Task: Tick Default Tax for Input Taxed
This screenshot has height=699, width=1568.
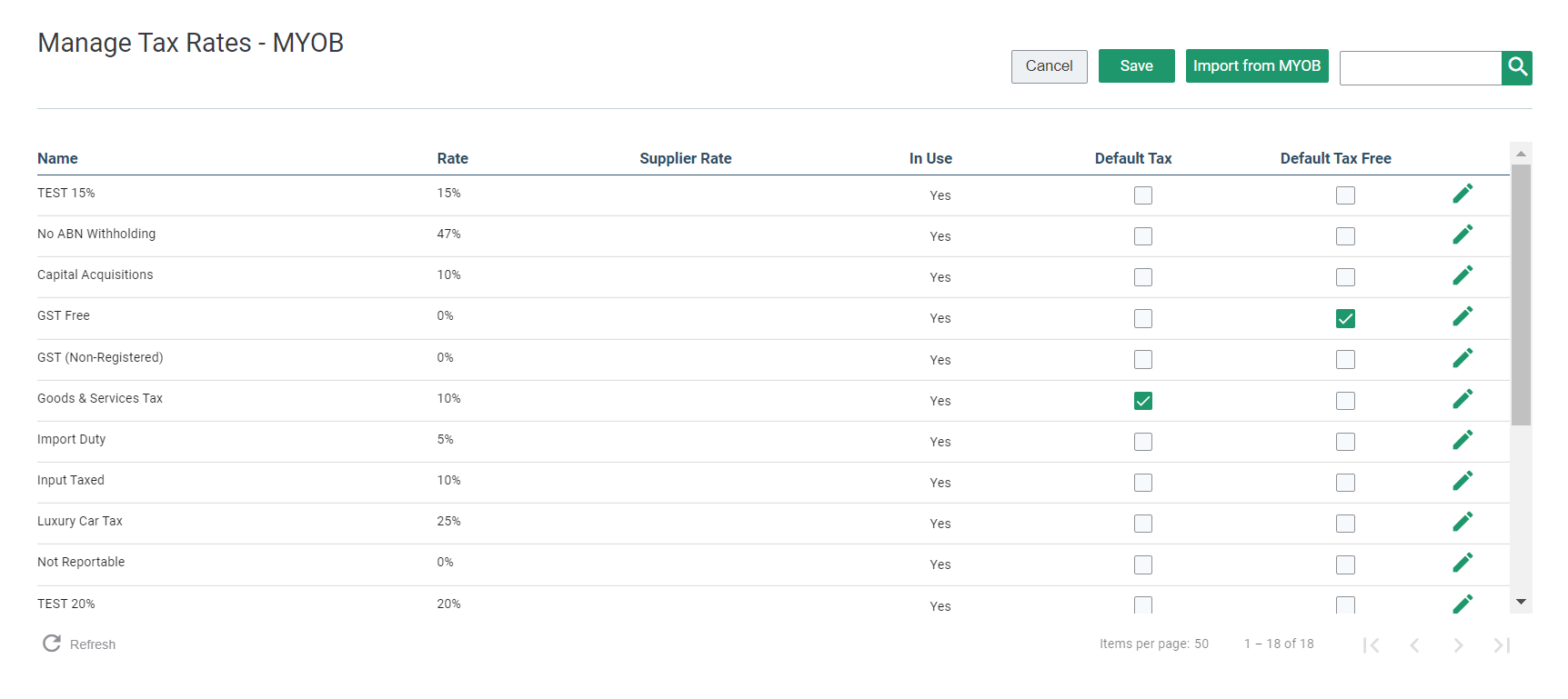Action: click(x=1143, y=483)
